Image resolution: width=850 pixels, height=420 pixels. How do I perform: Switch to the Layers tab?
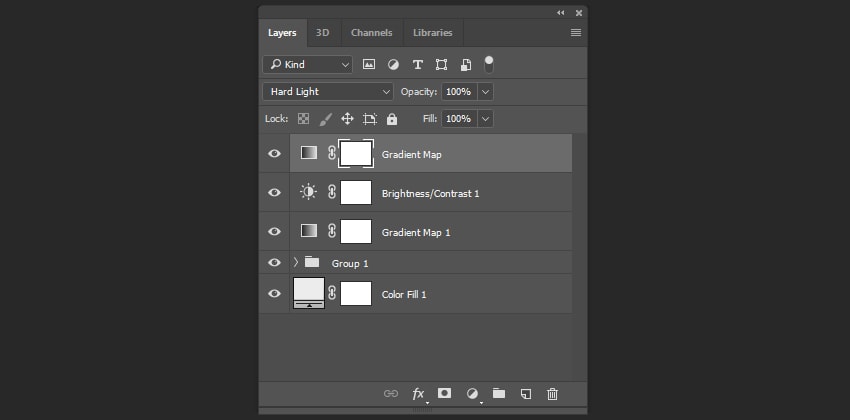pyautogui.click(x=282, y=33)
